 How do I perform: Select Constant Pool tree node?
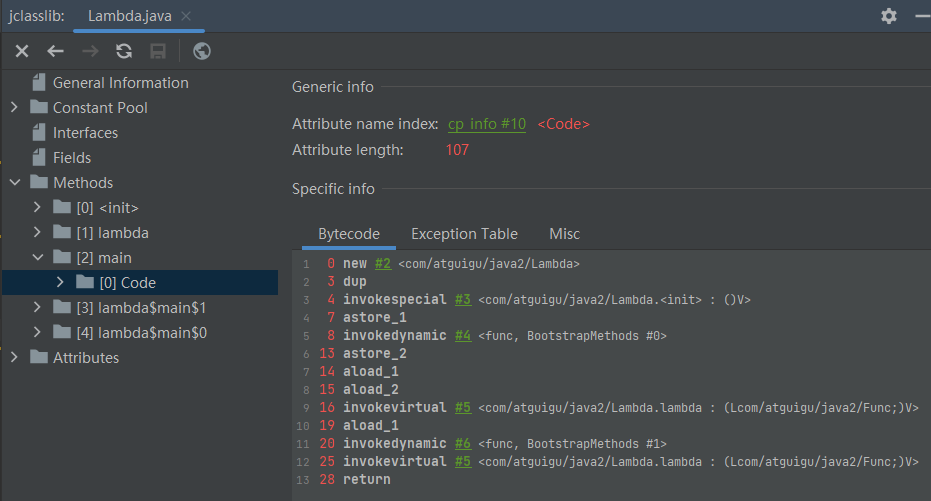click(x=100, y=108)
